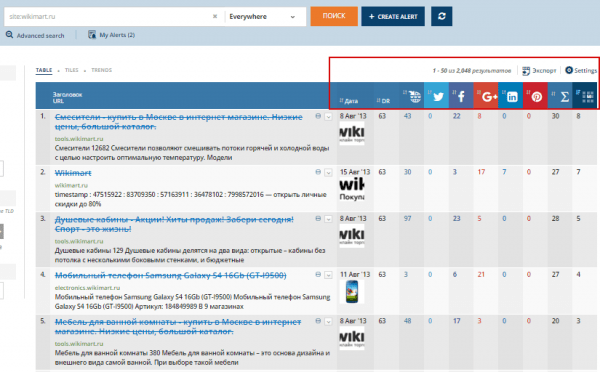
Task: Open Settings gear in results bar
Action: 581,70
